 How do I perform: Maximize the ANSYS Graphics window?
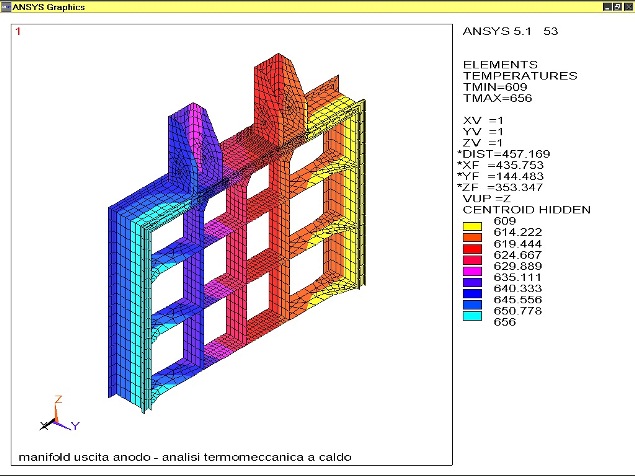(x=617, y=6)
